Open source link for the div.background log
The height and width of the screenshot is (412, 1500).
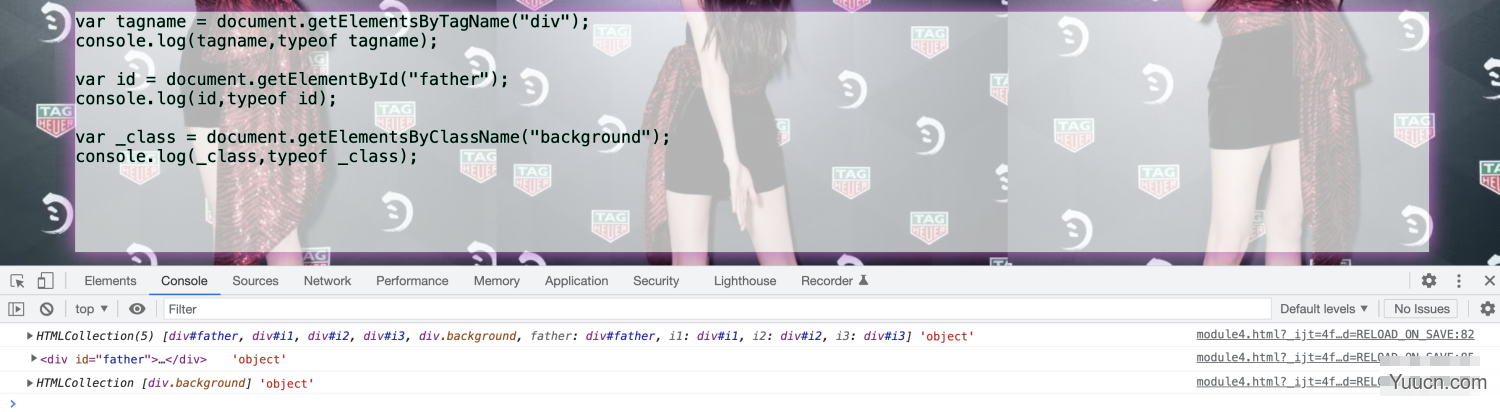[1335, 382]
